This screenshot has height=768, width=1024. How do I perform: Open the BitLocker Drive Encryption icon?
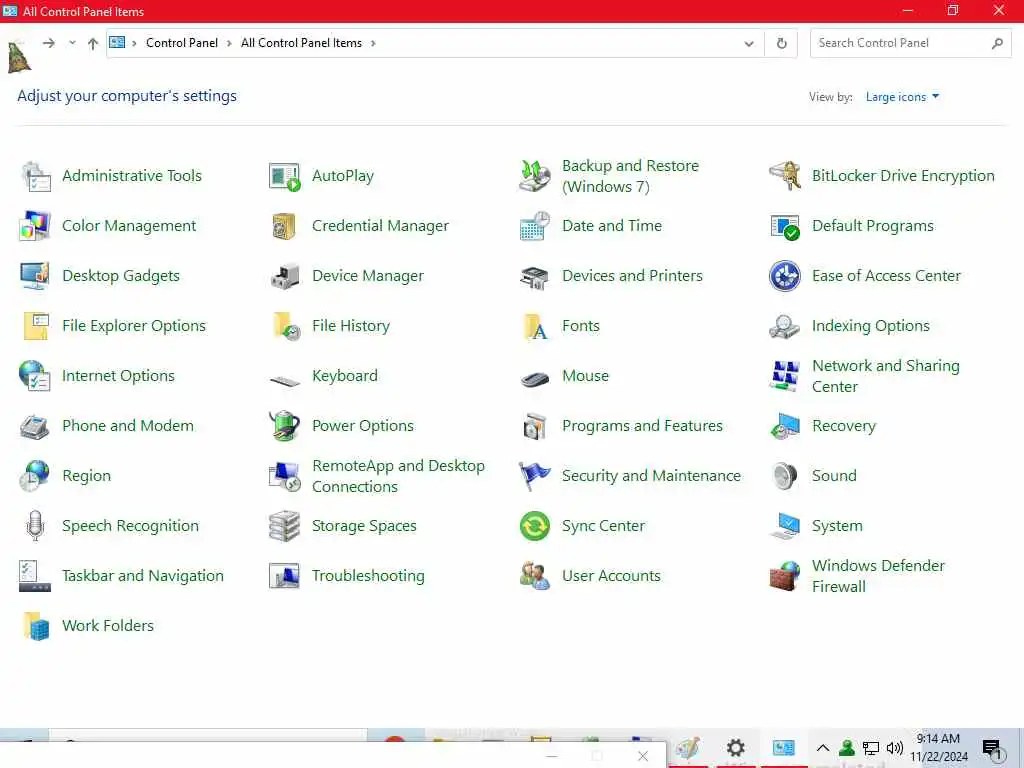click(785, 176)
